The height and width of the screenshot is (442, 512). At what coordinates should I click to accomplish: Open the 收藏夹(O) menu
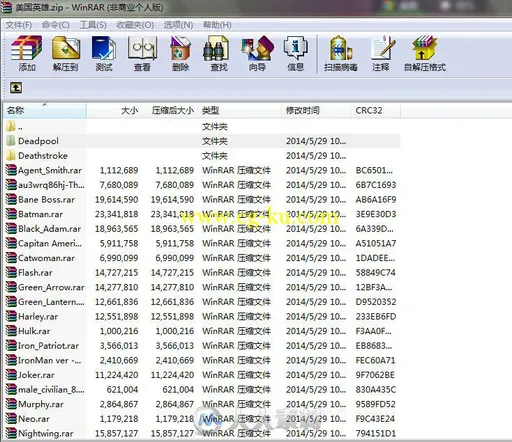[x=135, y=25]
